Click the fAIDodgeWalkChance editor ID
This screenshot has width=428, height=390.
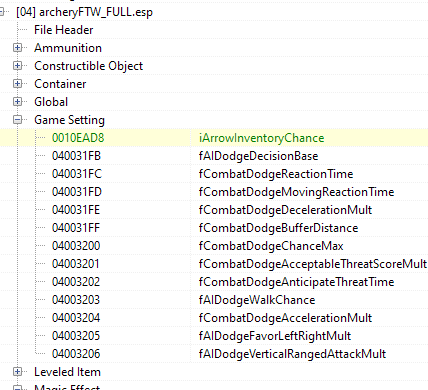[x=257, y=300]
